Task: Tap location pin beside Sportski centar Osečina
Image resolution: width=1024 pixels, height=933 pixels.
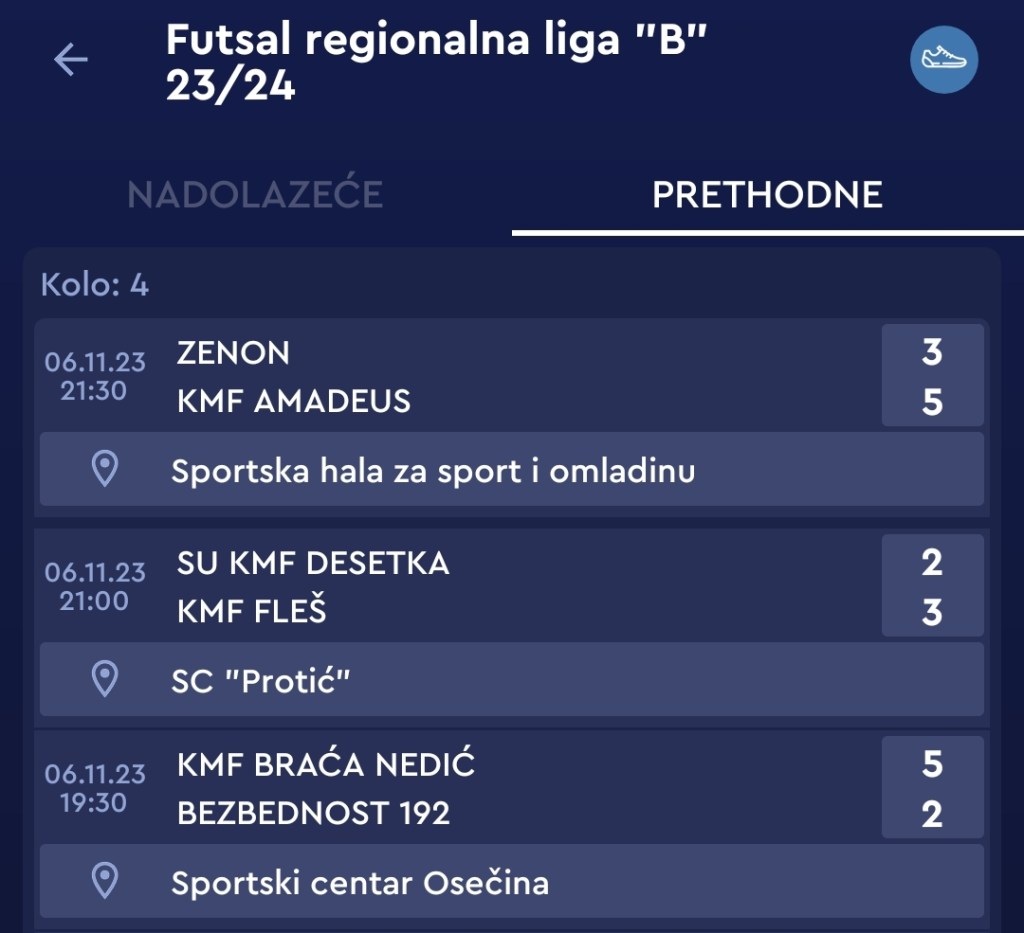Action: pyautogui.click(x=105, y=881)
